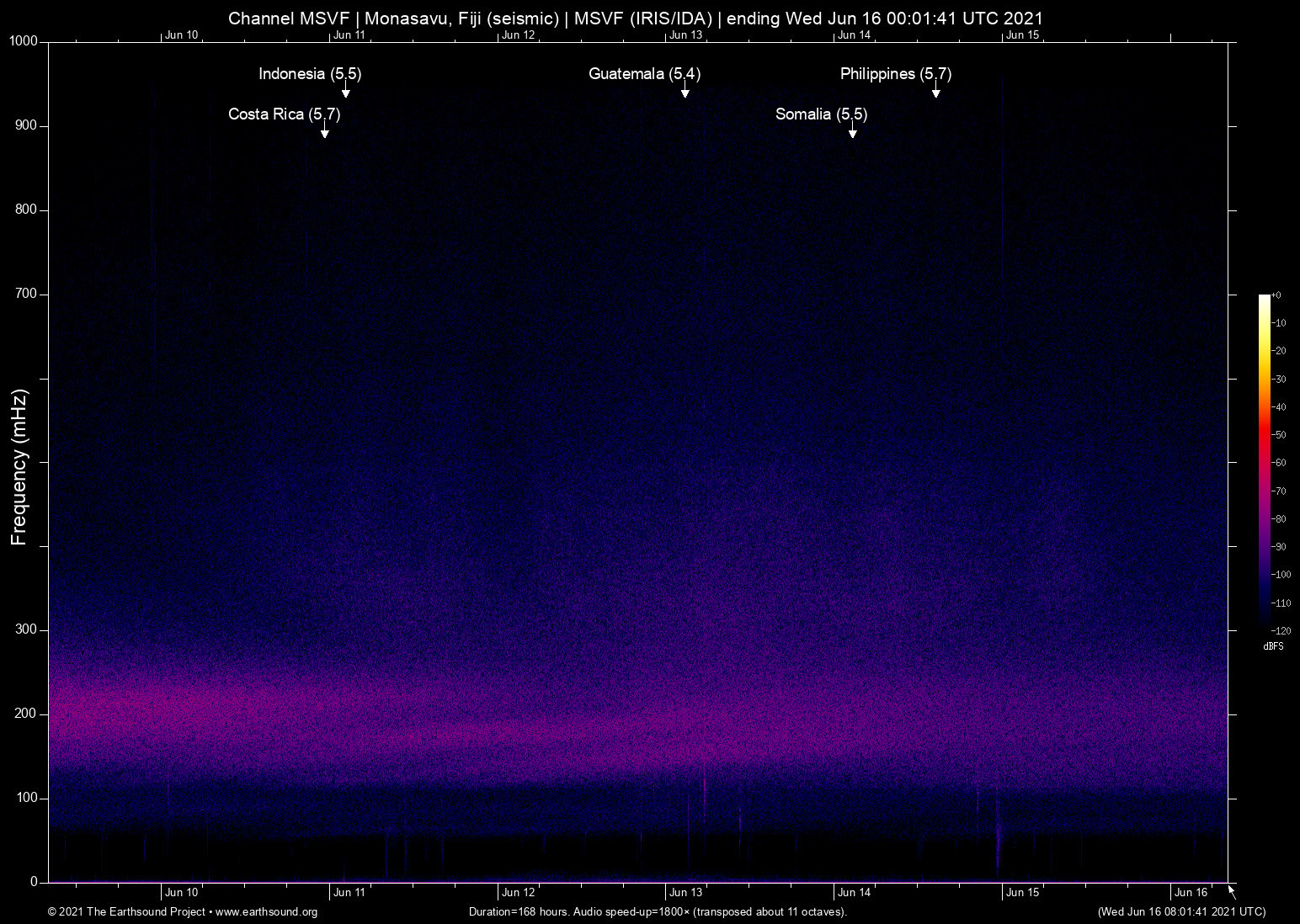Click the Philippines (5.7) text label
The image size is (1300, 924).
(895, 74)
